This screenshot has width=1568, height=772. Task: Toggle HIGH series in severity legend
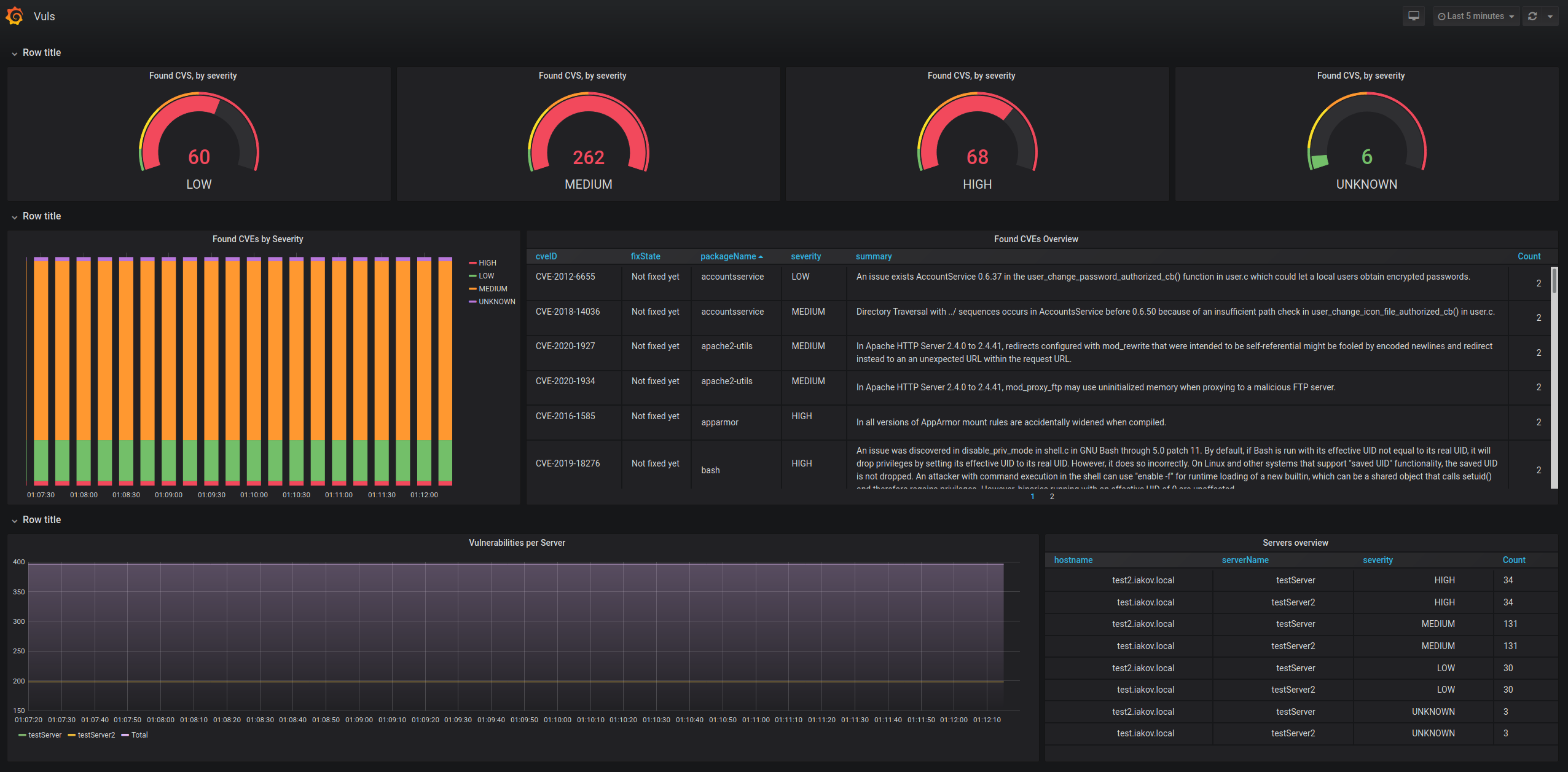487,263
